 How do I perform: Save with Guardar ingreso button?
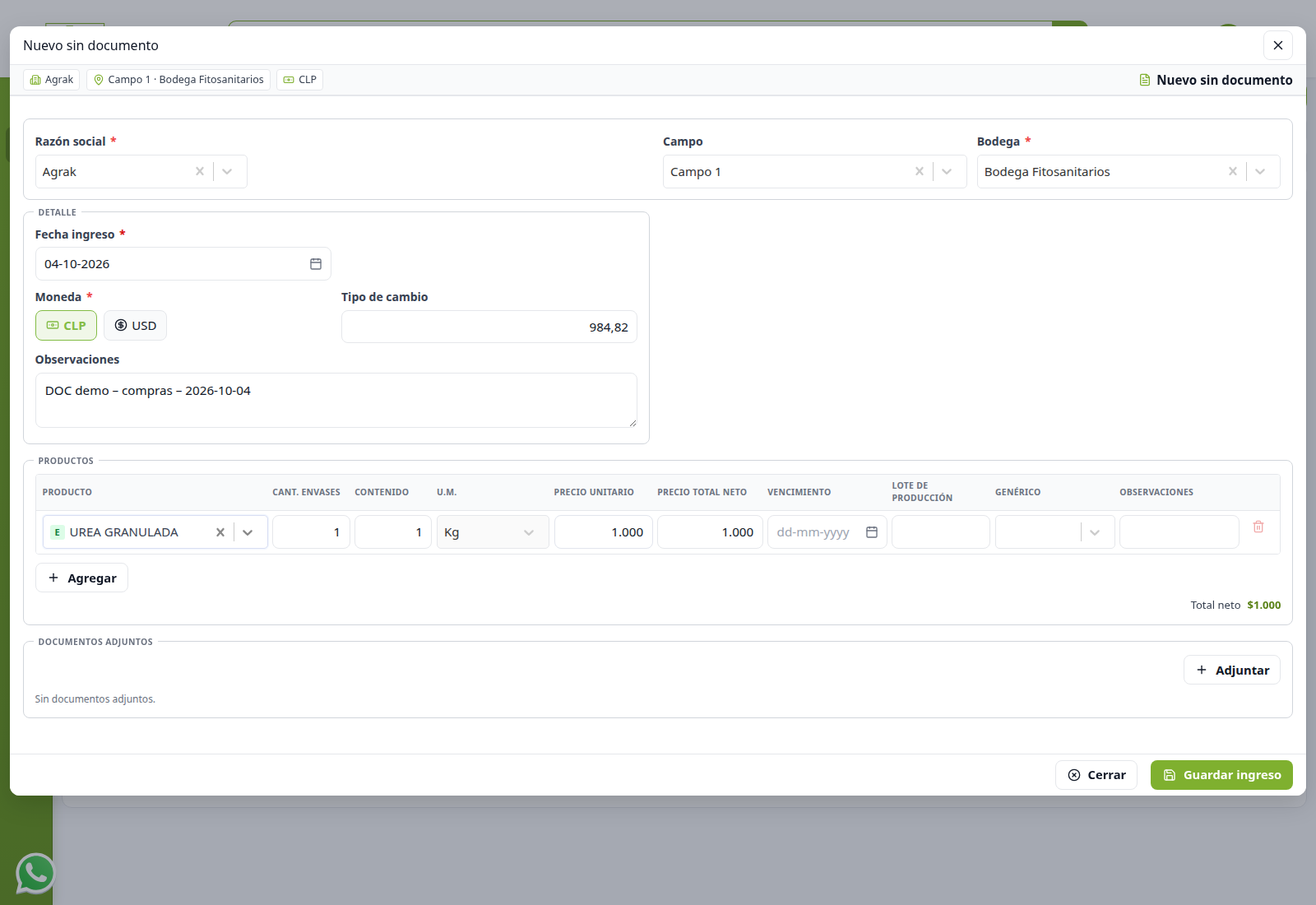[x=1221, y=775]
